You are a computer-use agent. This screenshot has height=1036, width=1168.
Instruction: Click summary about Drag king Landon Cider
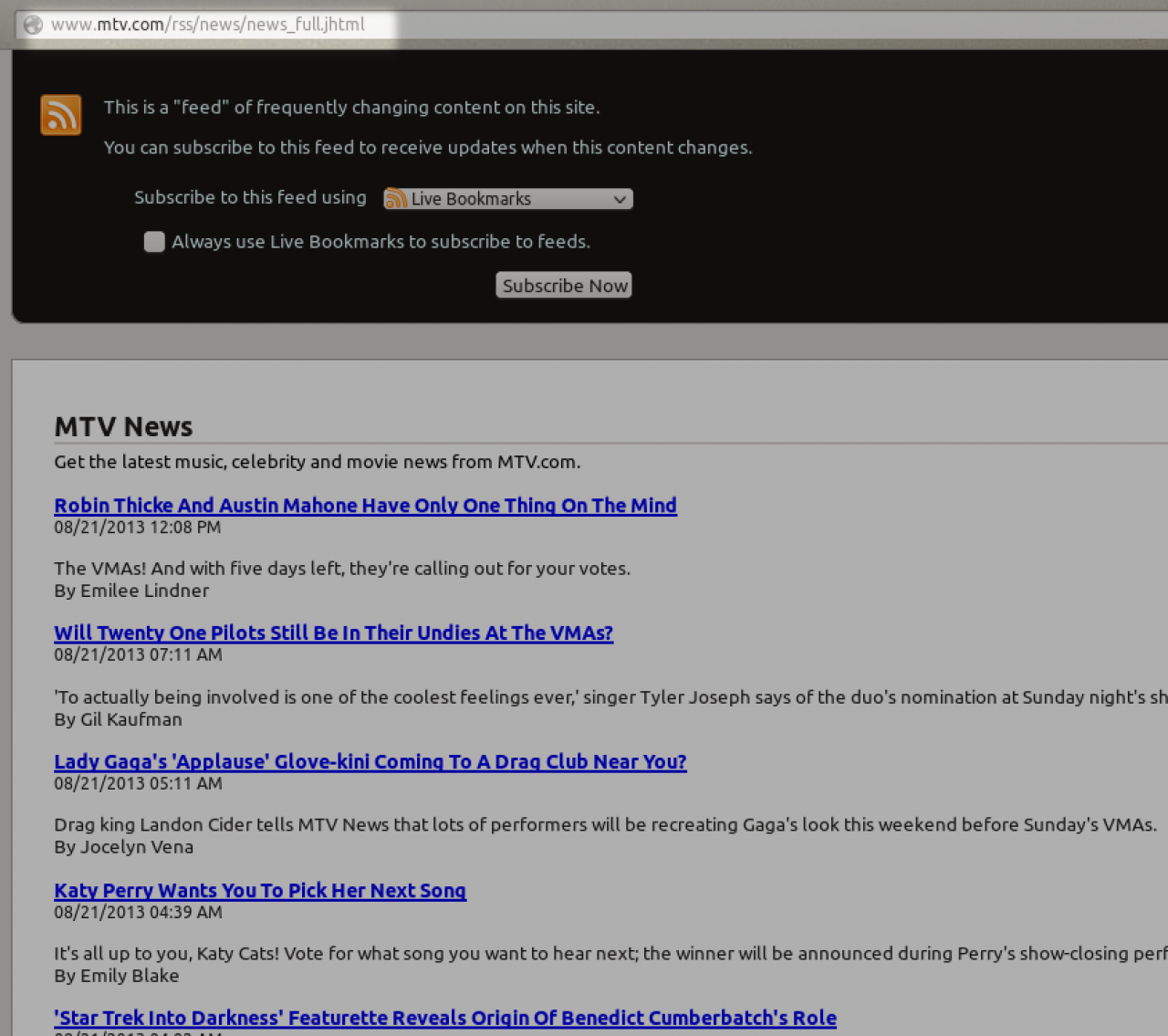tap(605, 825)
